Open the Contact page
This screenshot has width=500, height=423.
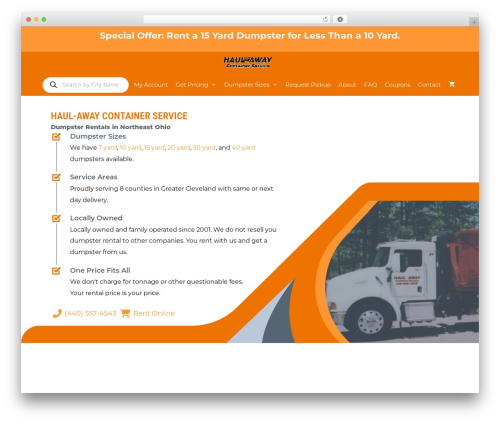coord(429,85)
